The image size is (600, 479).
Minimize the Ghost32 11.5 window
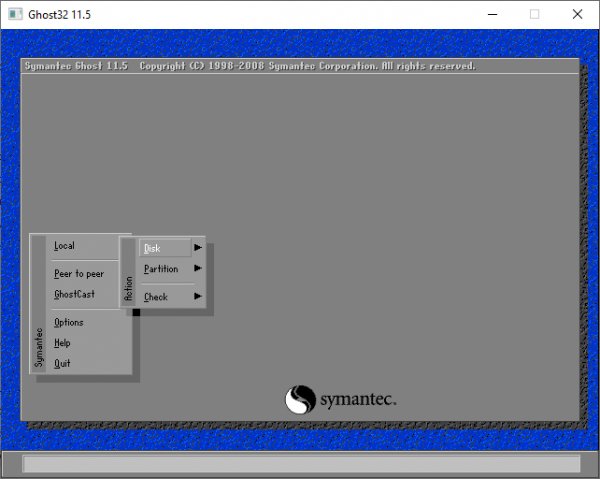(492, 15)
